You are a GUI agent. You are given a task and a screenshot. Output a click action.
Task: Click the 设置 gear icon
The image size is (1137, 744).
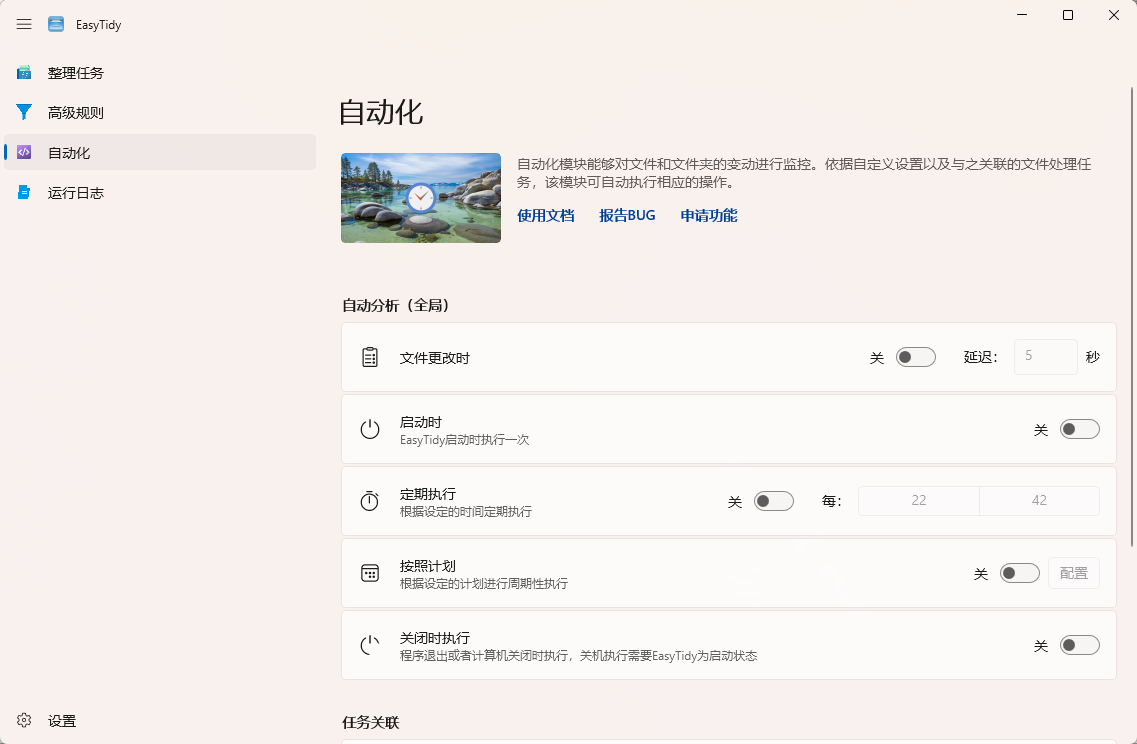pos(24,720)
